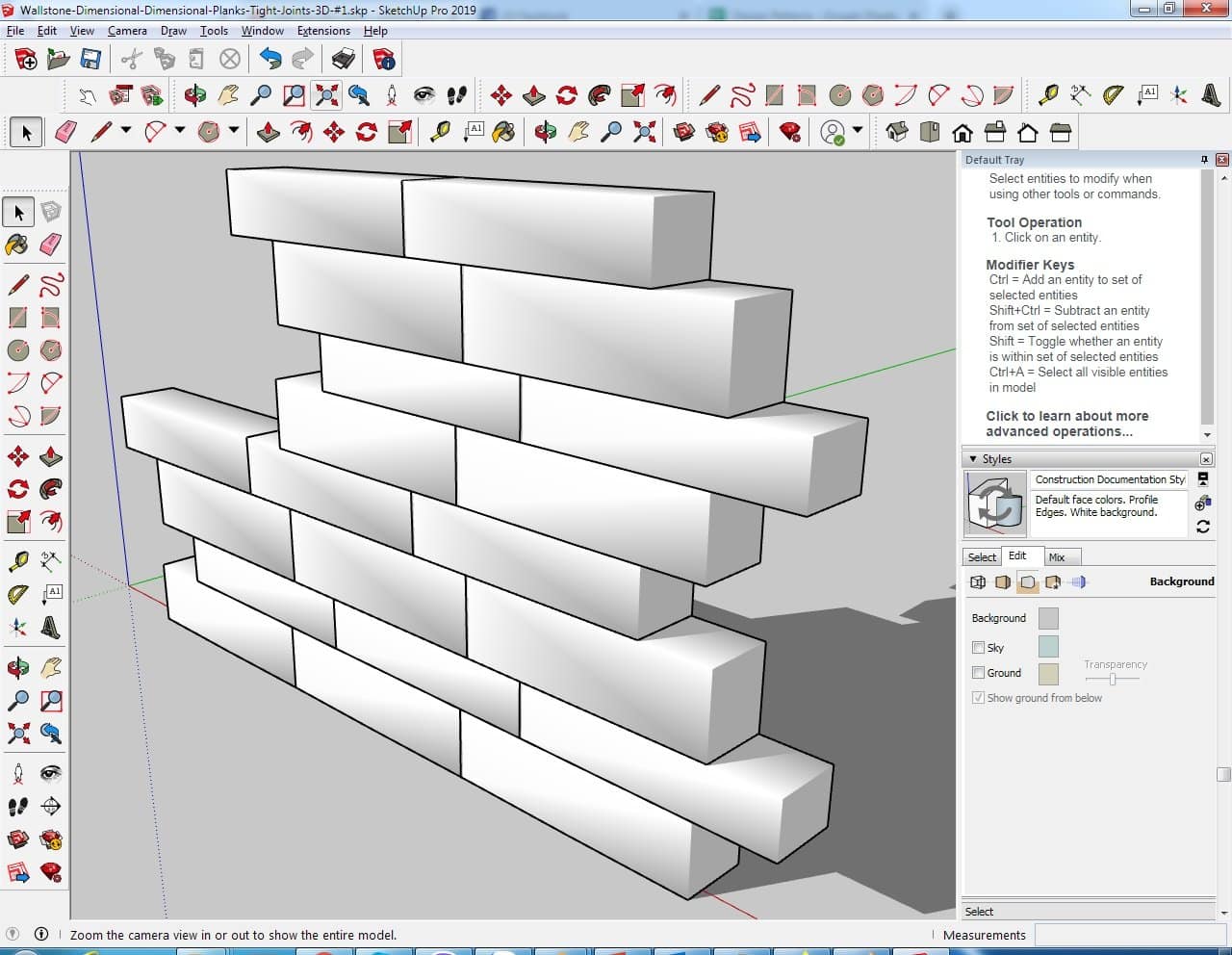Click the Edge settings icon in Styles panel

978,582
